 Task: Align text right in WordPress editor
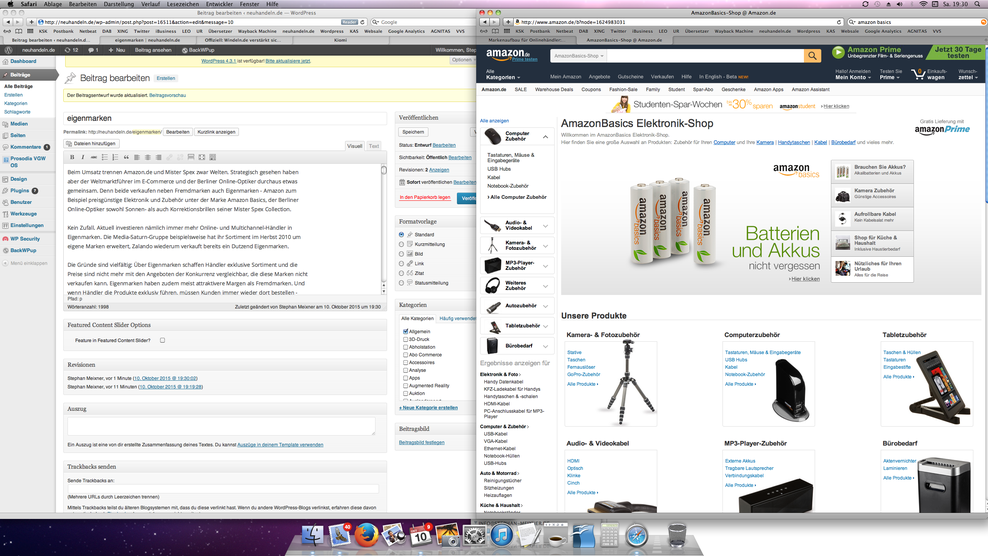tap(158, 157)
